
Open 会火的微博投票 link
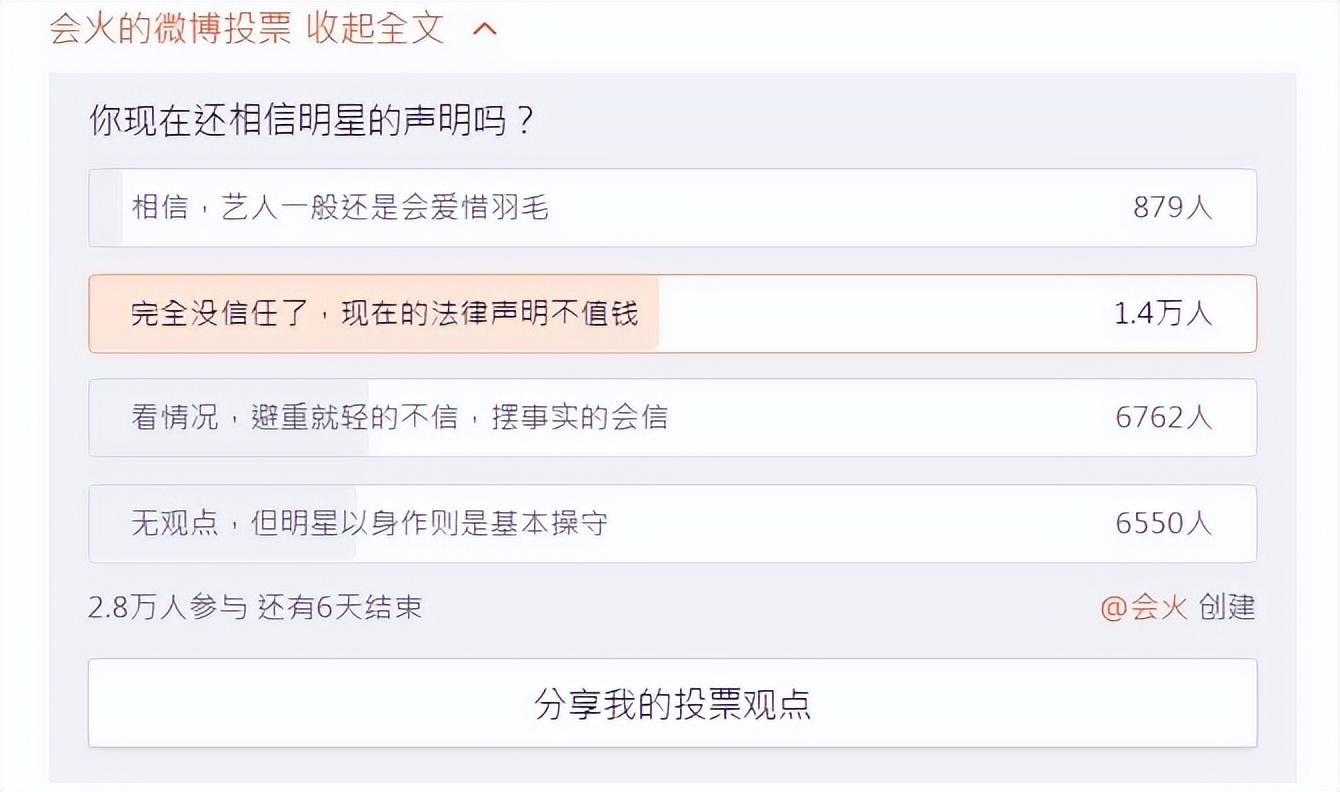tap(170, 28)
